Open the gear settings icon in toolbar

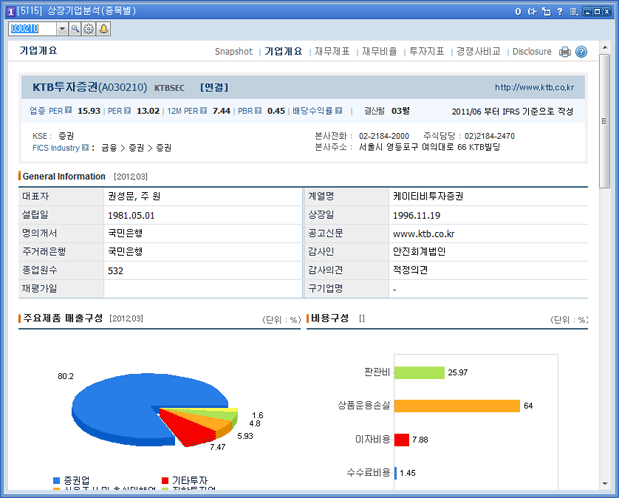click(x=89, y=29)
